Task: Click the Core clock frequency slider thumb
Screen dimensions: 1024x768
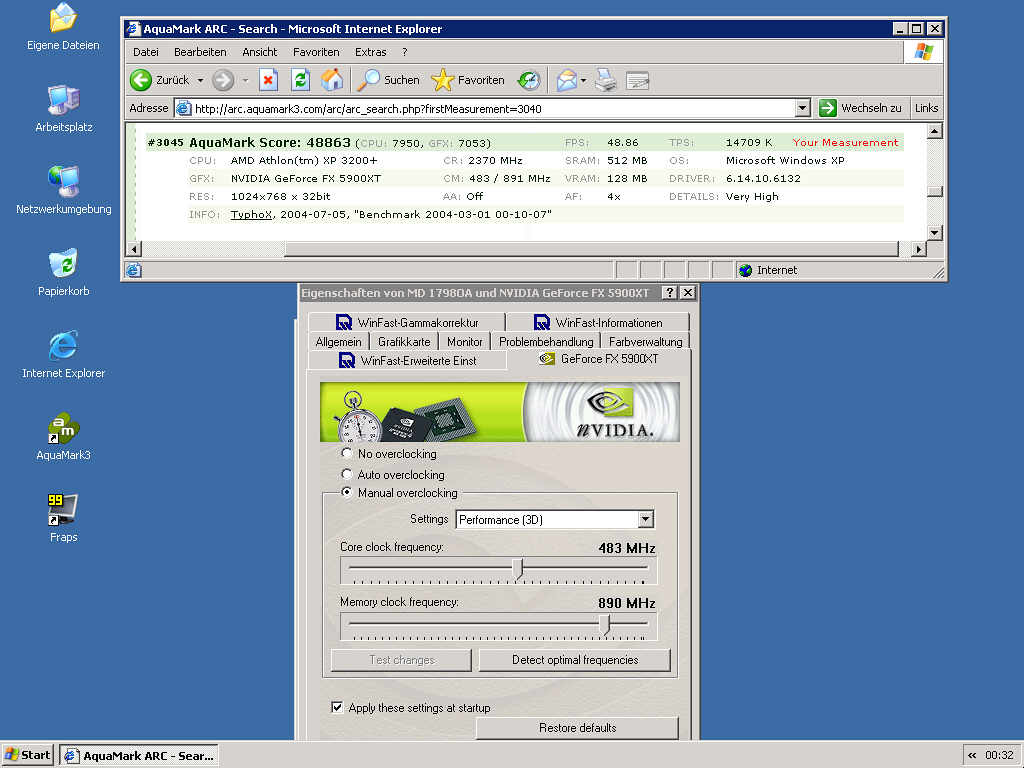Action: point(518,569)
